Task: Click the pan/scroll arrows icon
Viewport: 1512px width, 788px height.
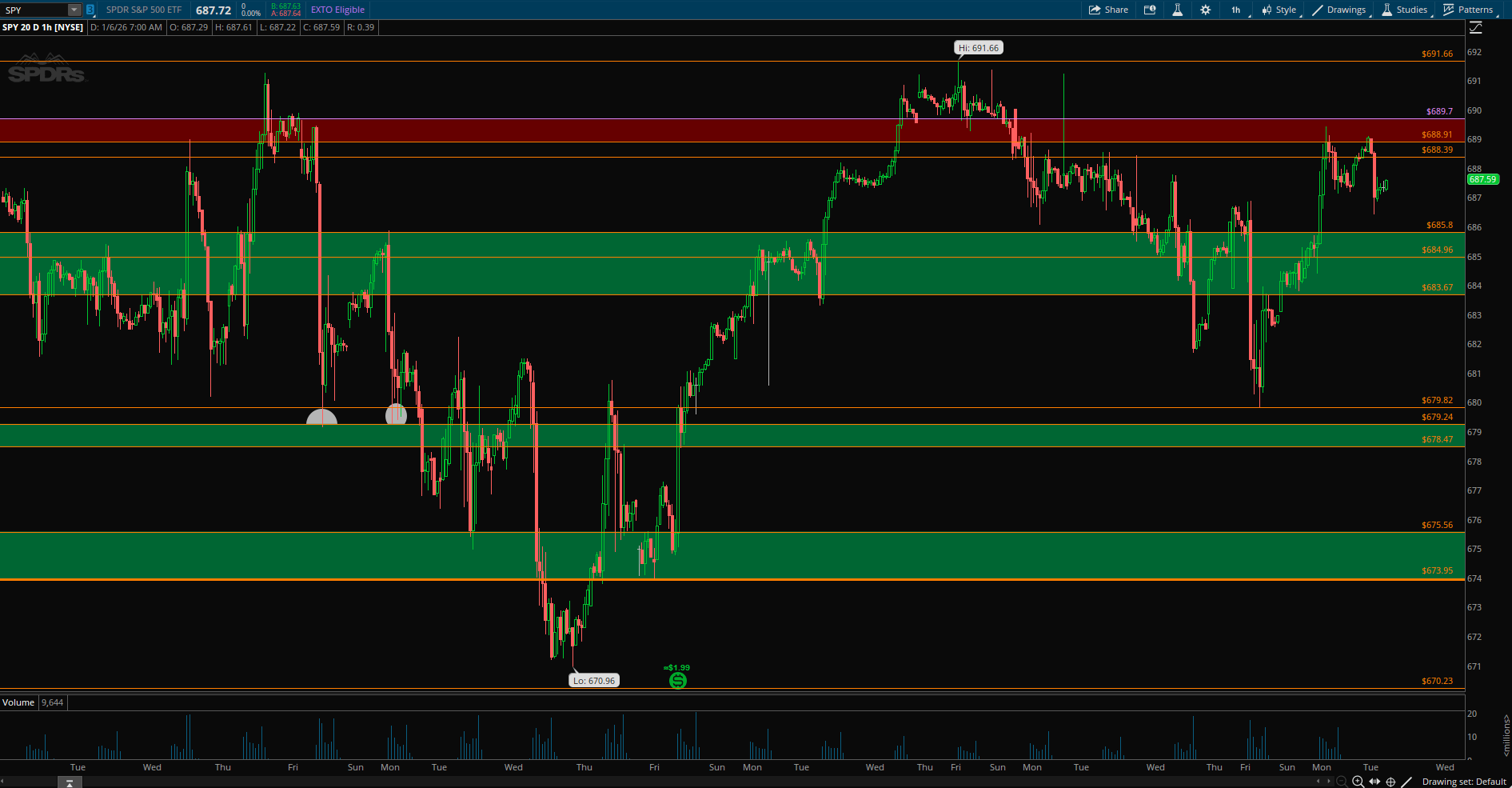Action: click(1374, 782)
